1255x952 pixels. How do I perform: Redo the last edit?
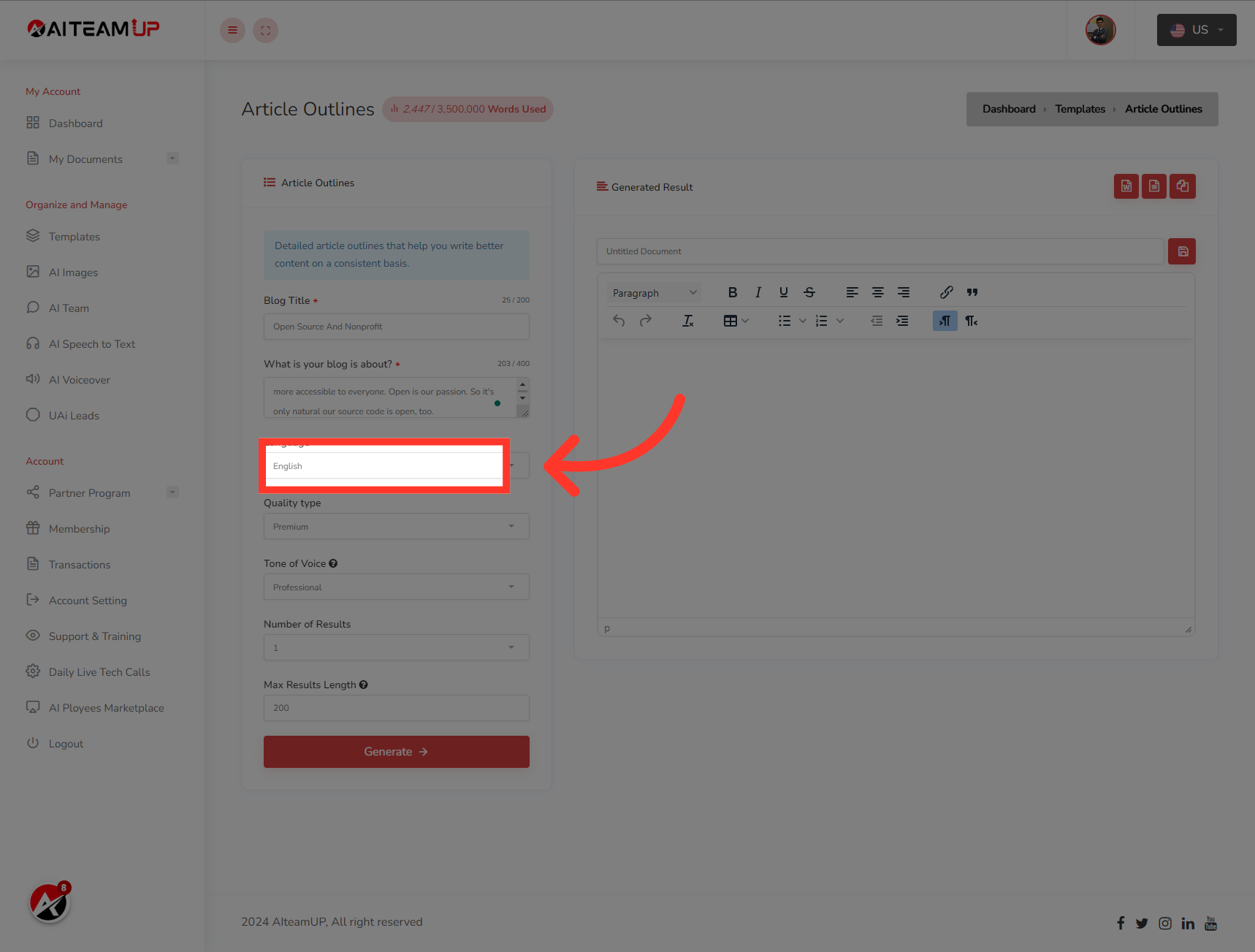pos(645,321)
